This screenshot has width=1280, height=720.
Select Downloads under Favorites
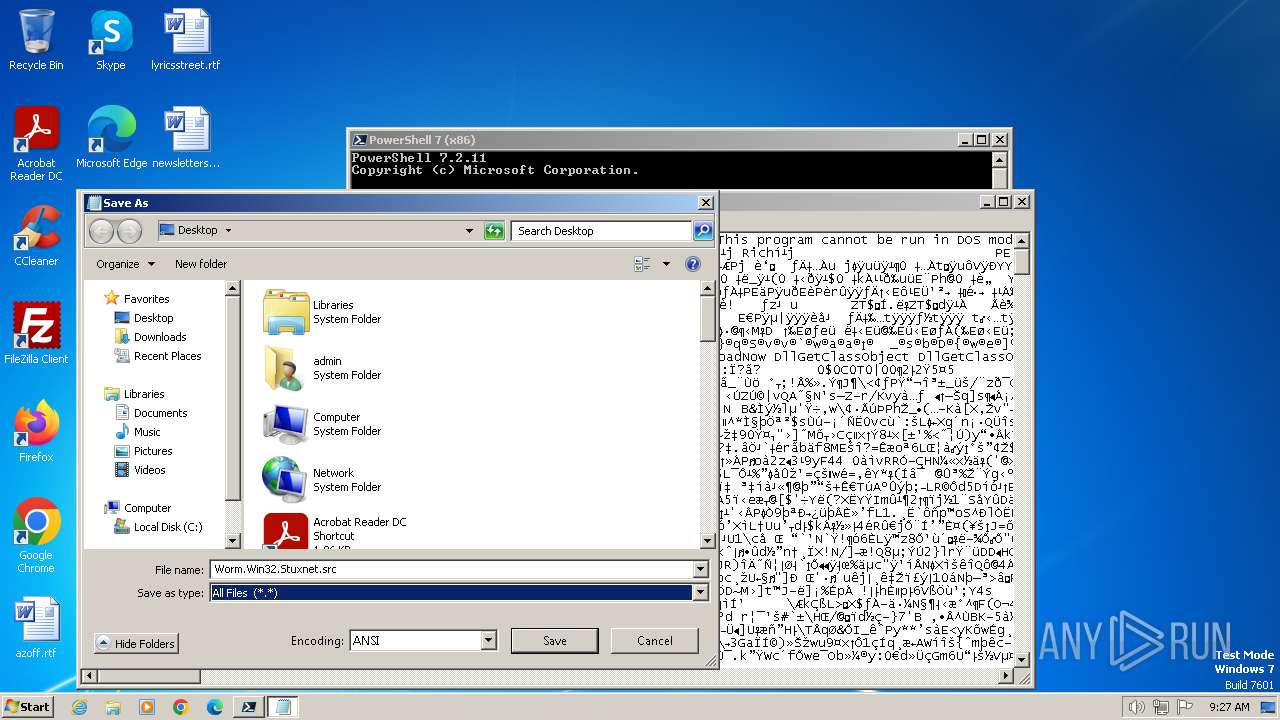tap(160, 337)
